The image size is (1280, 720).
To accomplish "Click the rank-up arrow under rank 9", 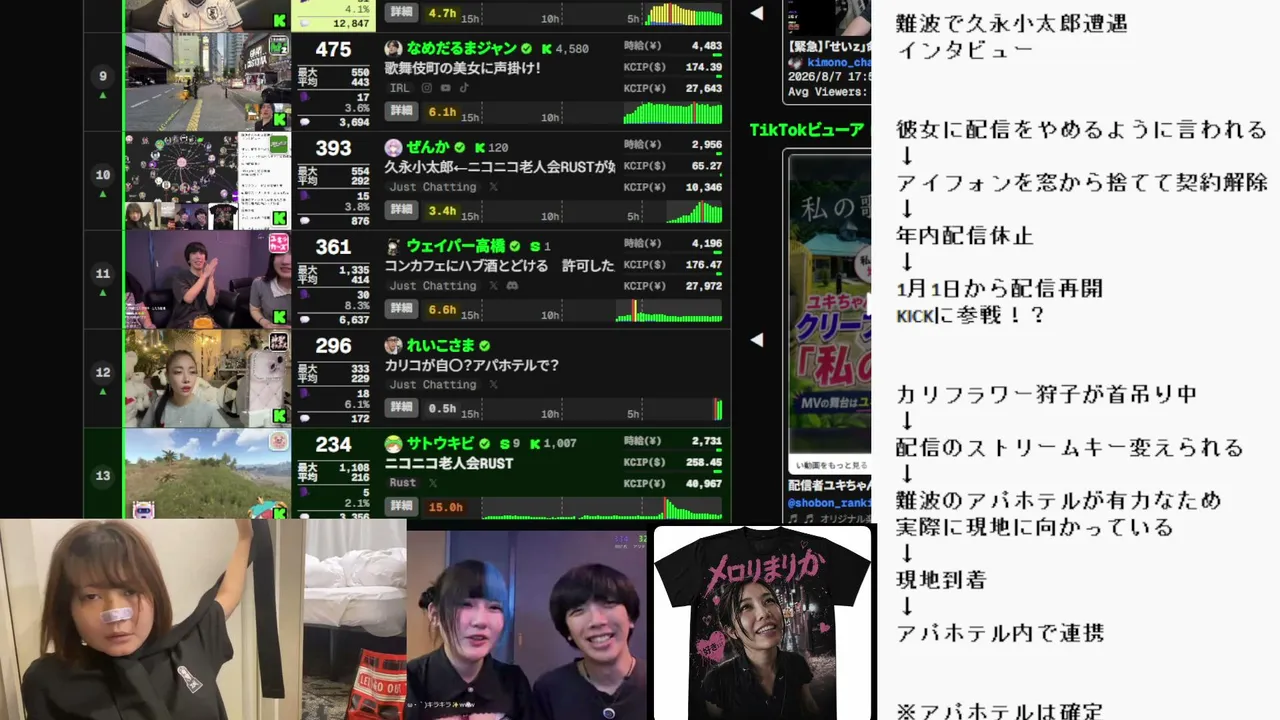I will tap(103, 95).
